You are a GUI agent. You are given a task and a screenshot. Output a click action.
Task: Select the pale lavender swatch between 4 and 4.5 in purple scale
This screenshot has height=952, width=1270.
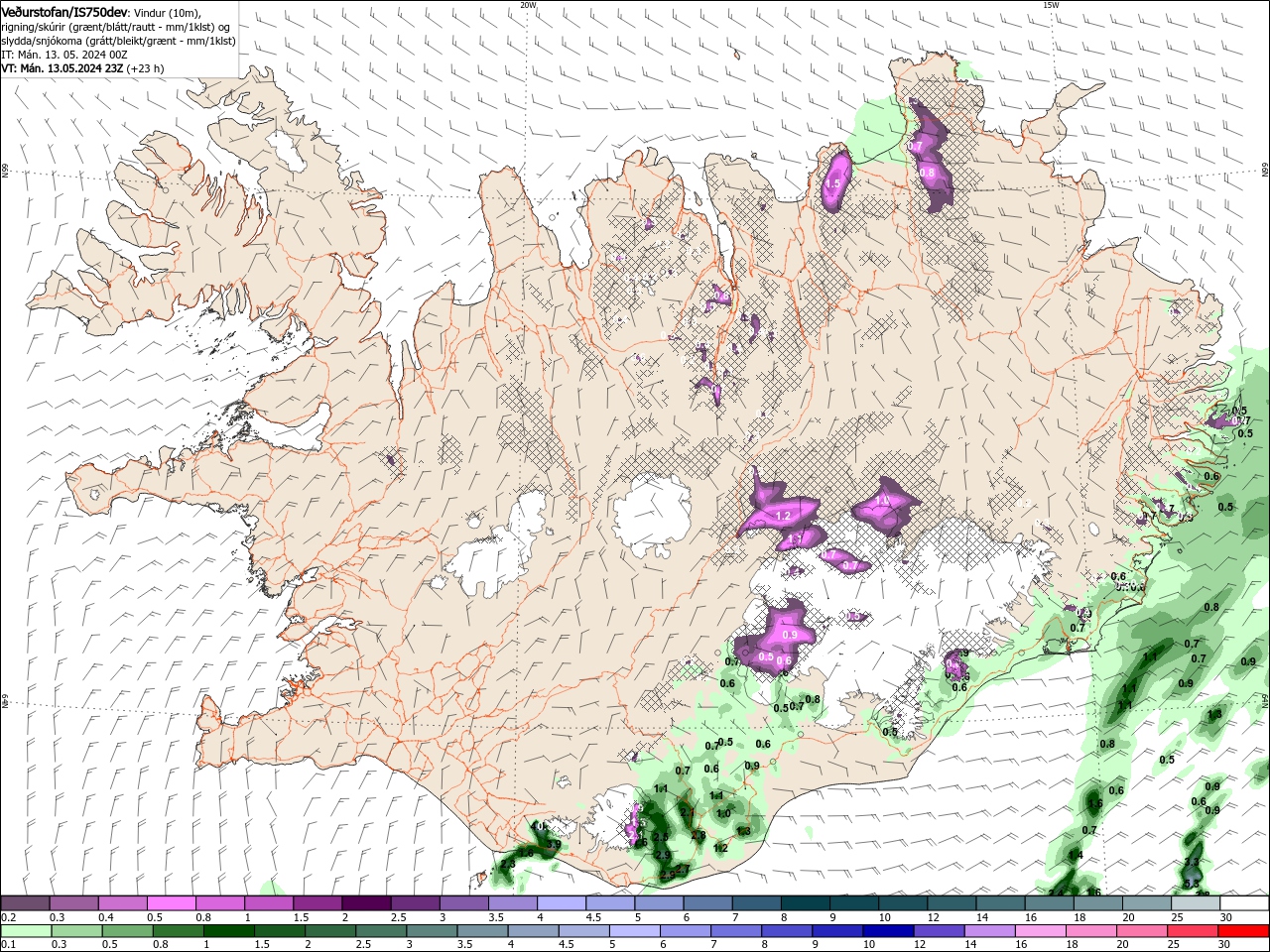[x=561, y=902]
